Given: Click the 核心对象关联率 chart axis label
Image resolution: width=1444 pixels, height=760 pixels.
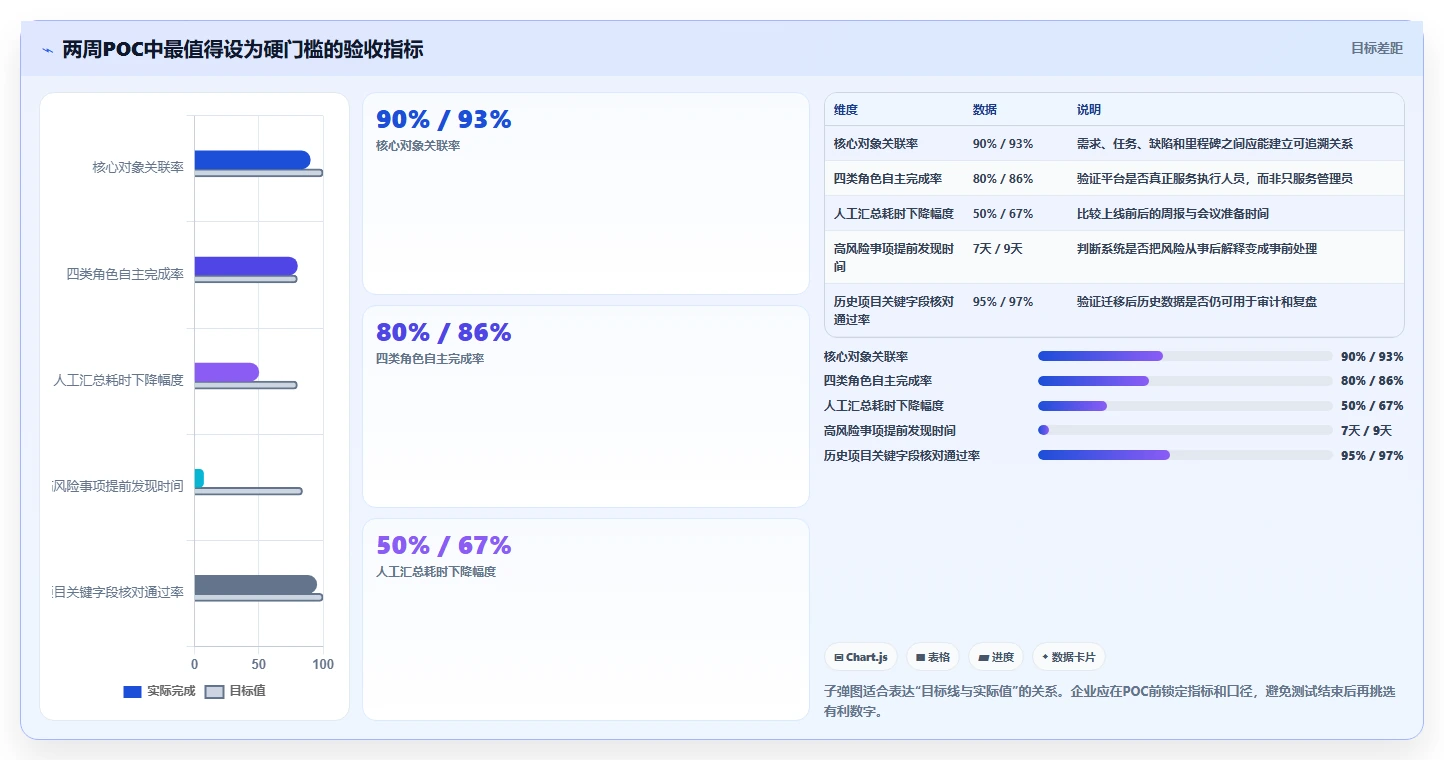Looking at the screenshot, I should (x=138, y=168).
